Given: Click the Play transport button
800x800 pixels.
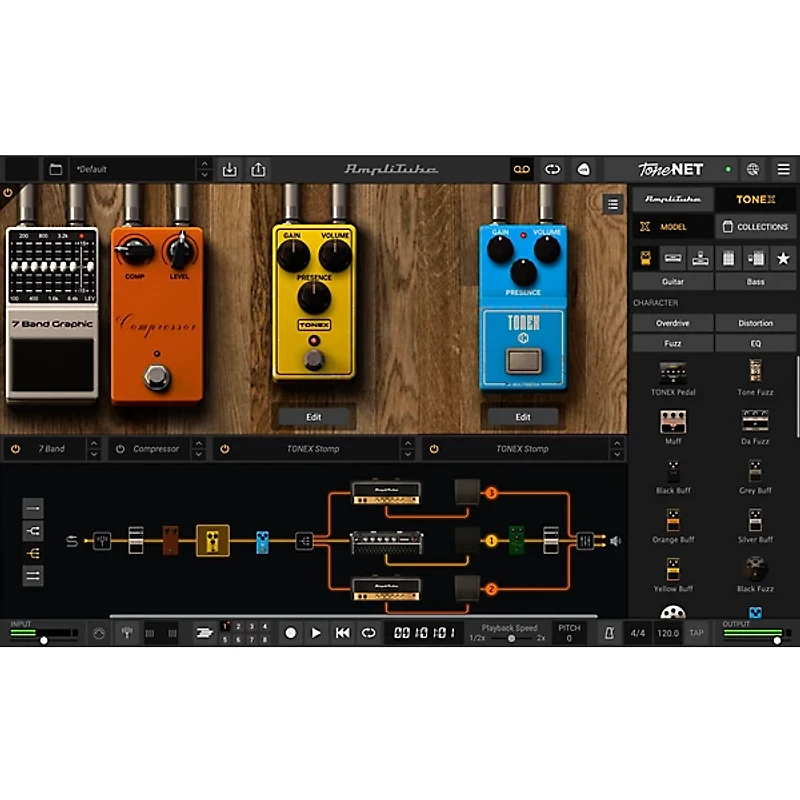Looking at the screenshot, I should (316, 633).
